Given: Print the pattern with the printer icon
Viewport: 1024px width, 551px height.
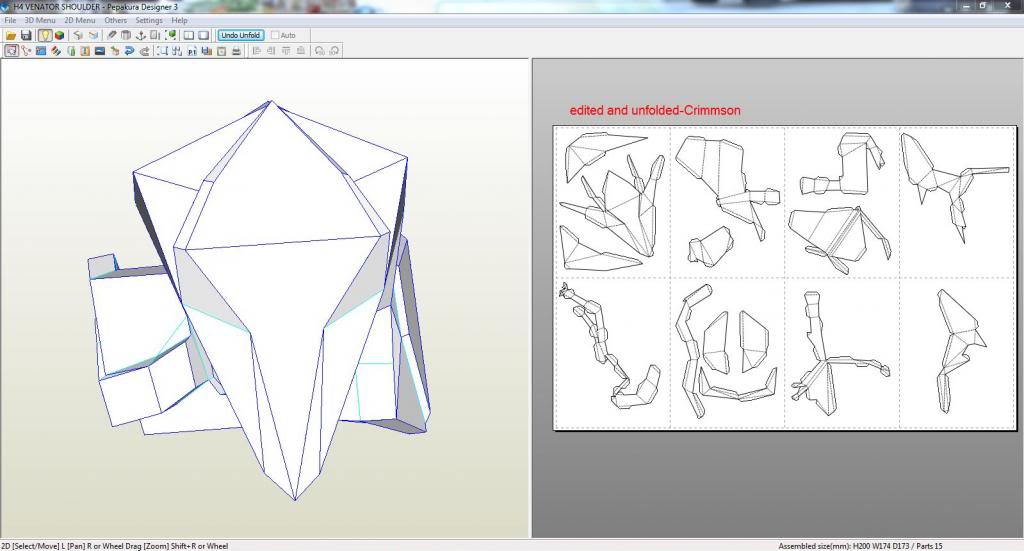Looking at the screenshot, I should [x=236, y=51].
